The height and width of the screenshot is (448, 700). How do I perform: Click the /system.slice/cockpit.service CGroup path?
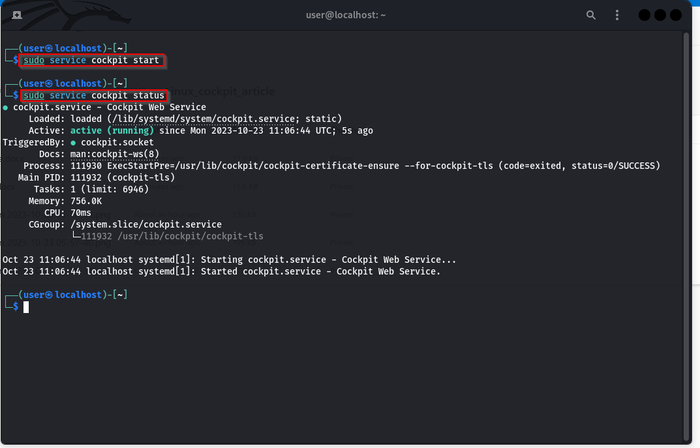point(145,222)
